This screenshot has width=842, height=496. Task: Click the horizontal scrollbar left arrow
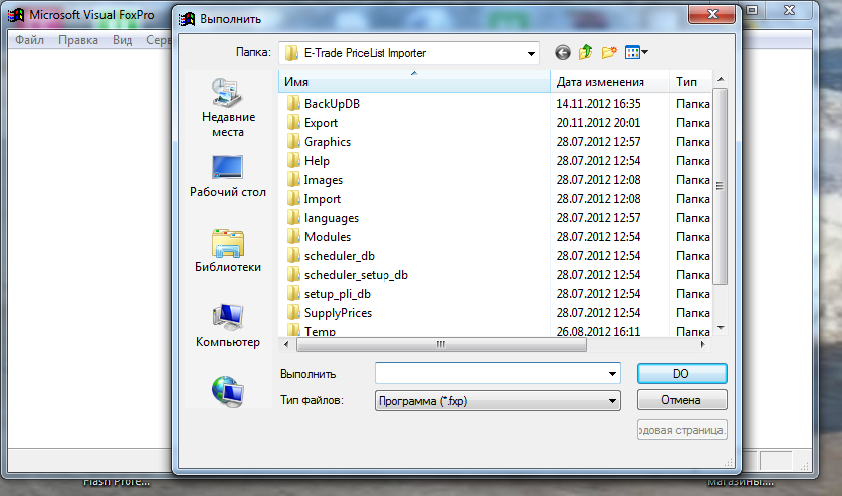(x=286, y=344)
